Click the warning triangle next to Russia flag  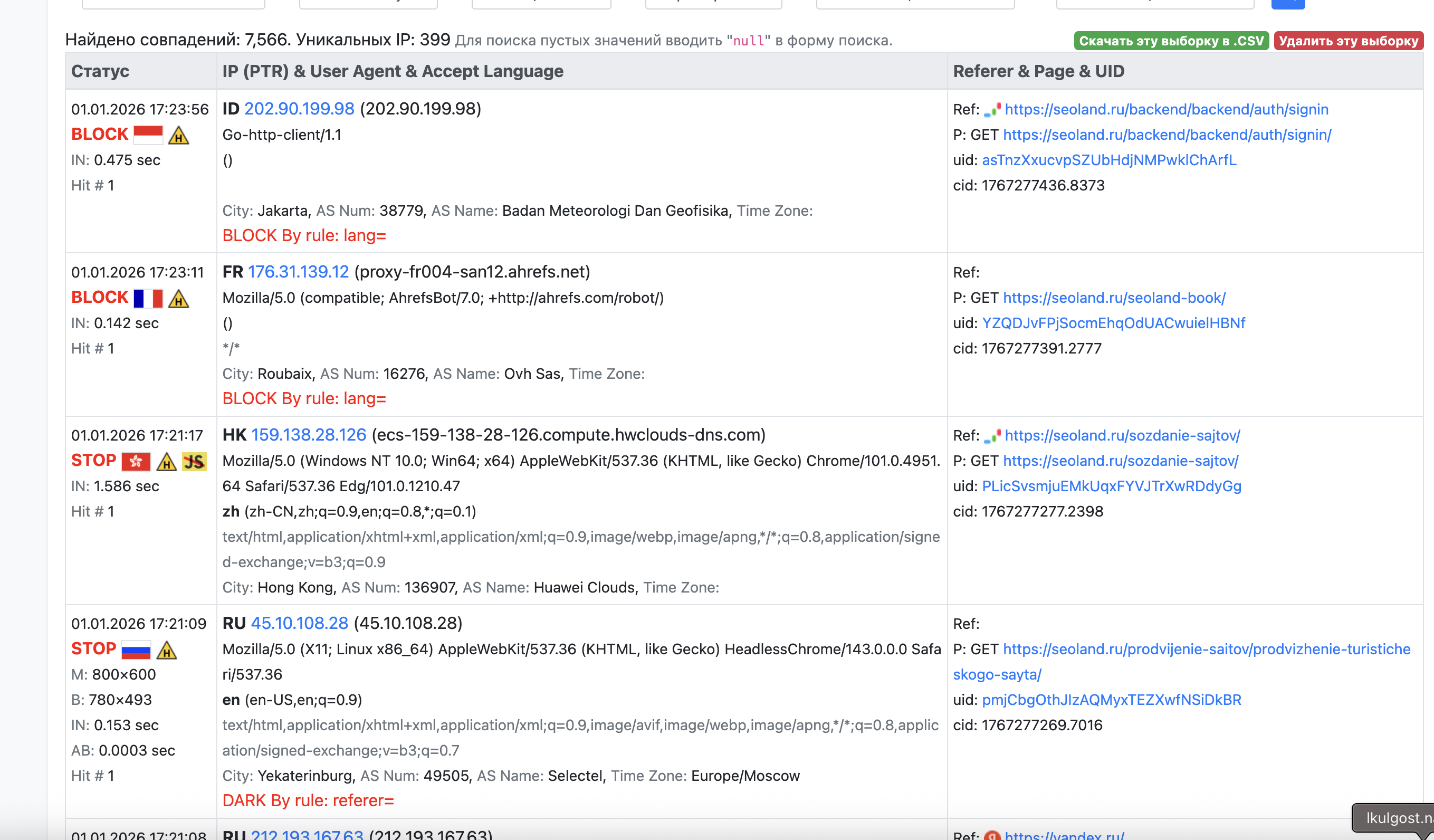[x=167, y=650]
